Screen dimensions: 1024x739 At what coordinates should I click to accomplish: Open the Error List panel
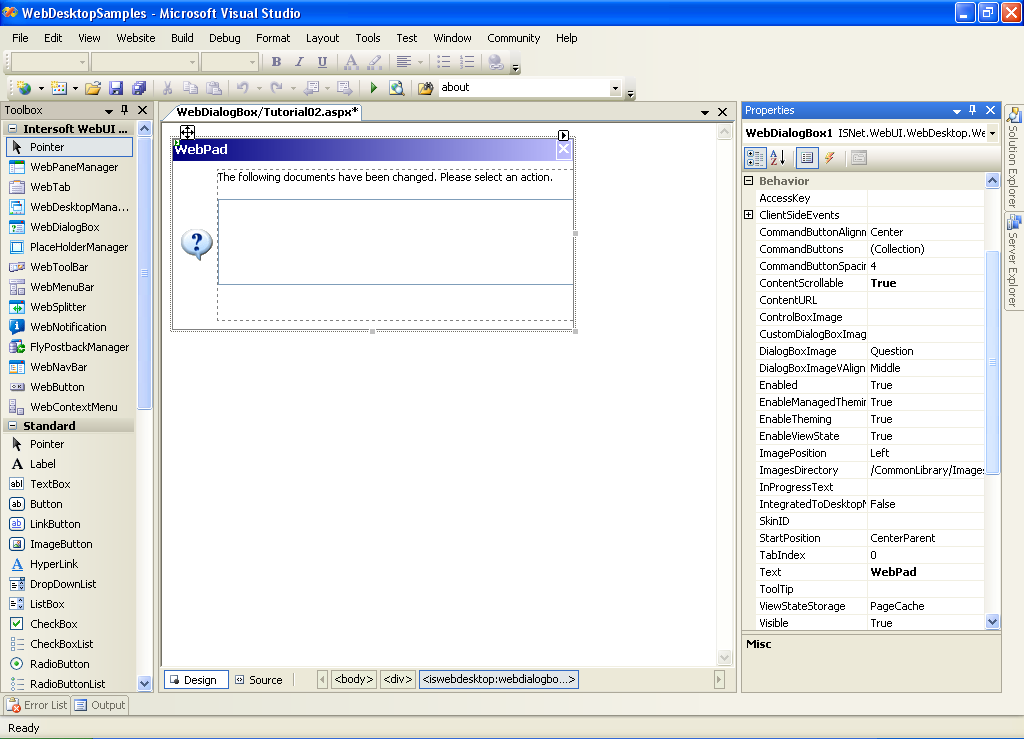point(37,705)
